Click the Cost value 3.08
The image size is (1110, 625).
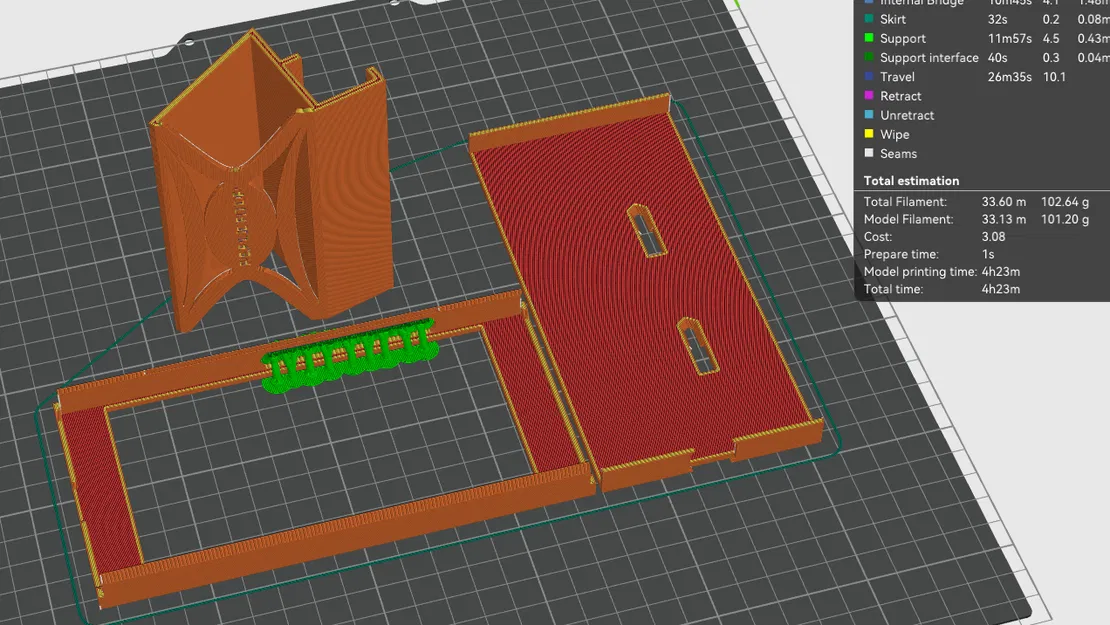click(991, 236)
